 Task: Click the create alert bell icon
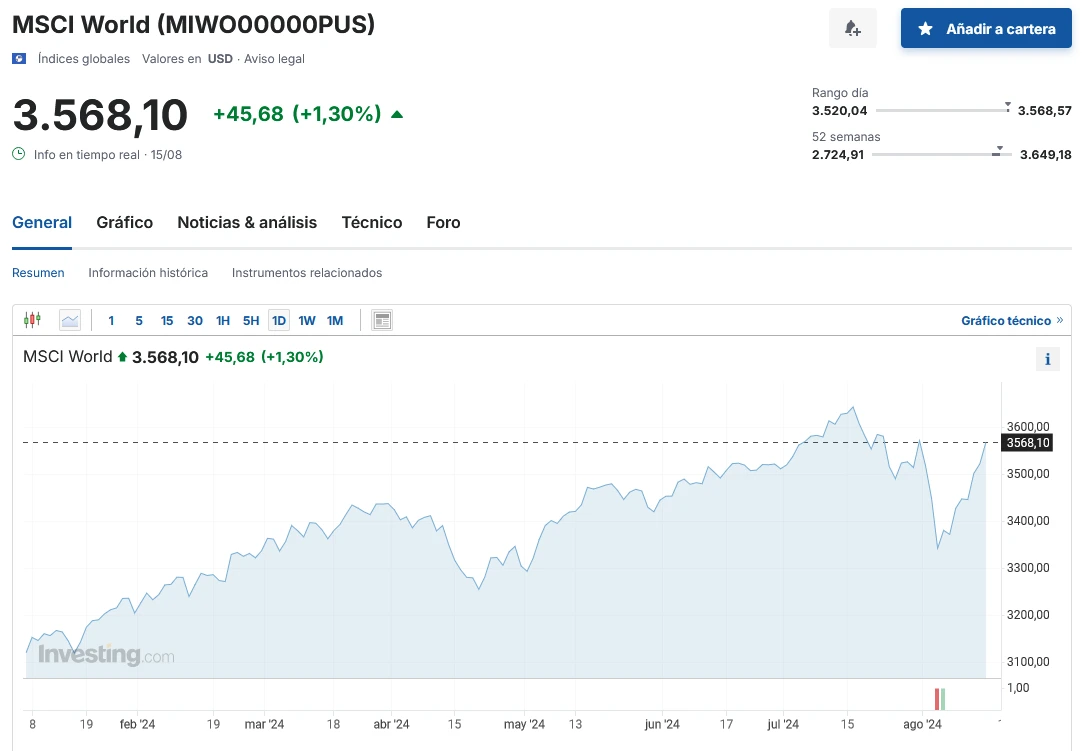tap(852, 28)
